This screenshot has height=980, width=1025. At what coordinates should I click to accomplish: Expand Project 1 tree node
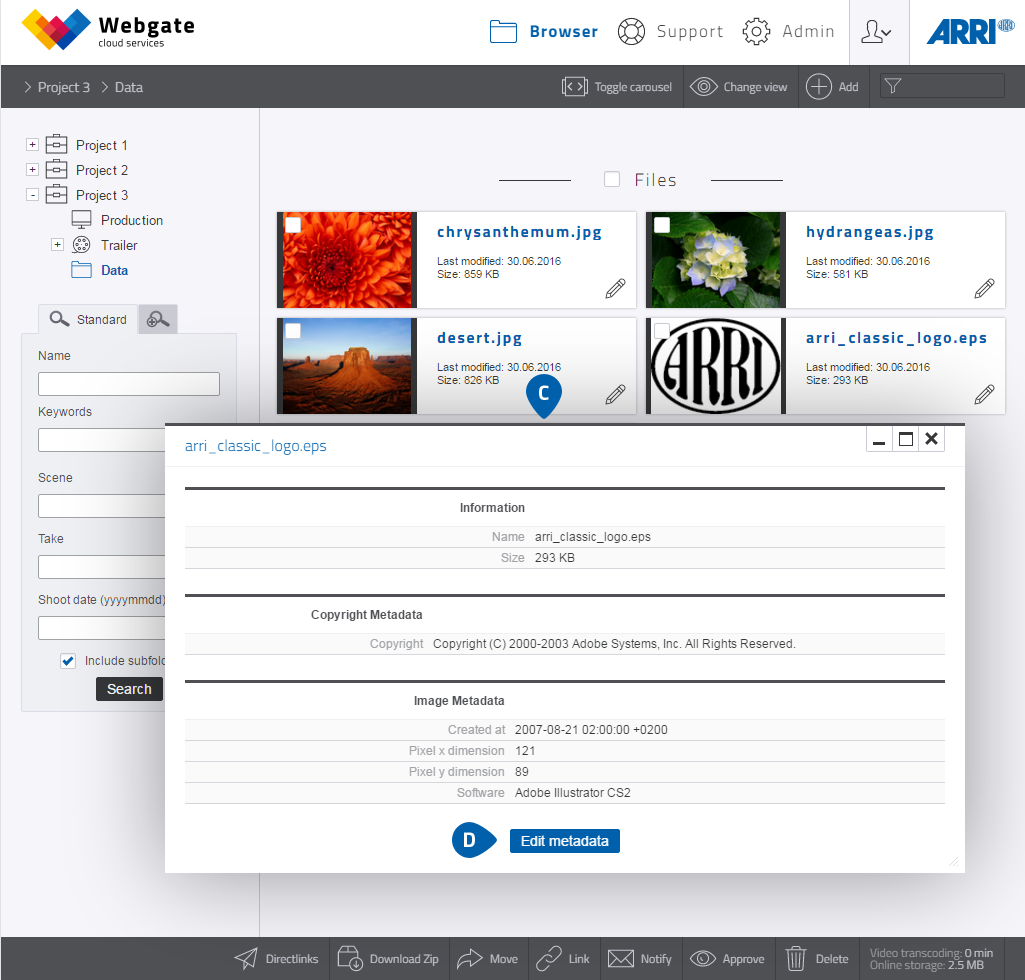pyautogui.click(x=32, y=144)
